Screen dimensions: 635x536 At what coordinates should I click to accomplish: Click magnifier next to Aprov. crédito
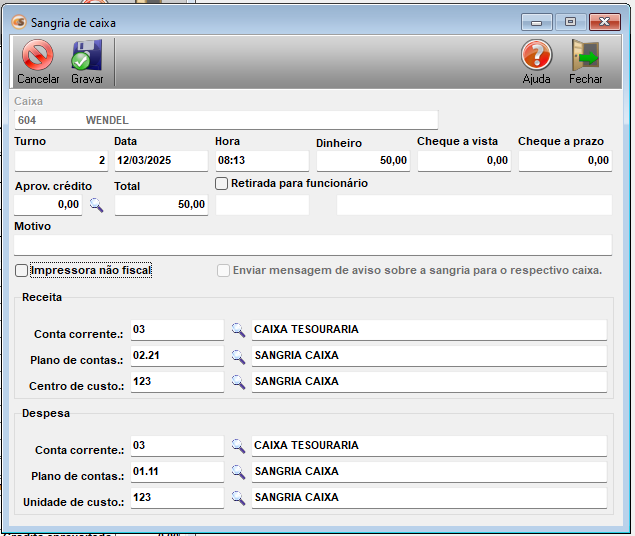[97, 204]
